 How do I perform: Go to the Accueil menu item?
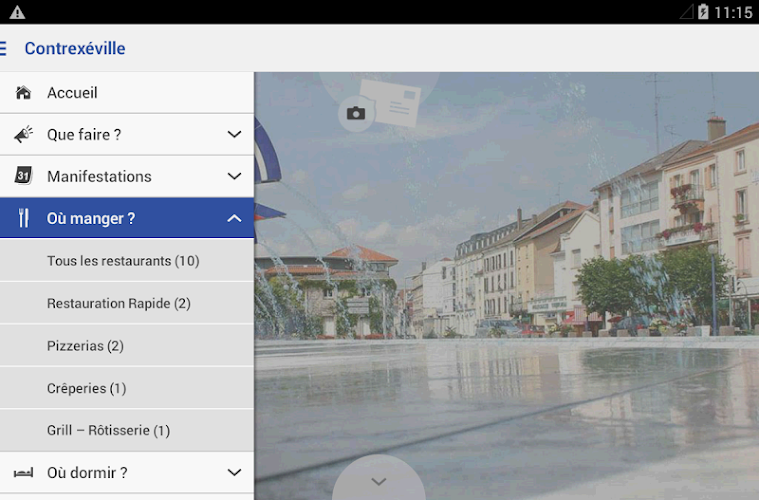[127, 92]
